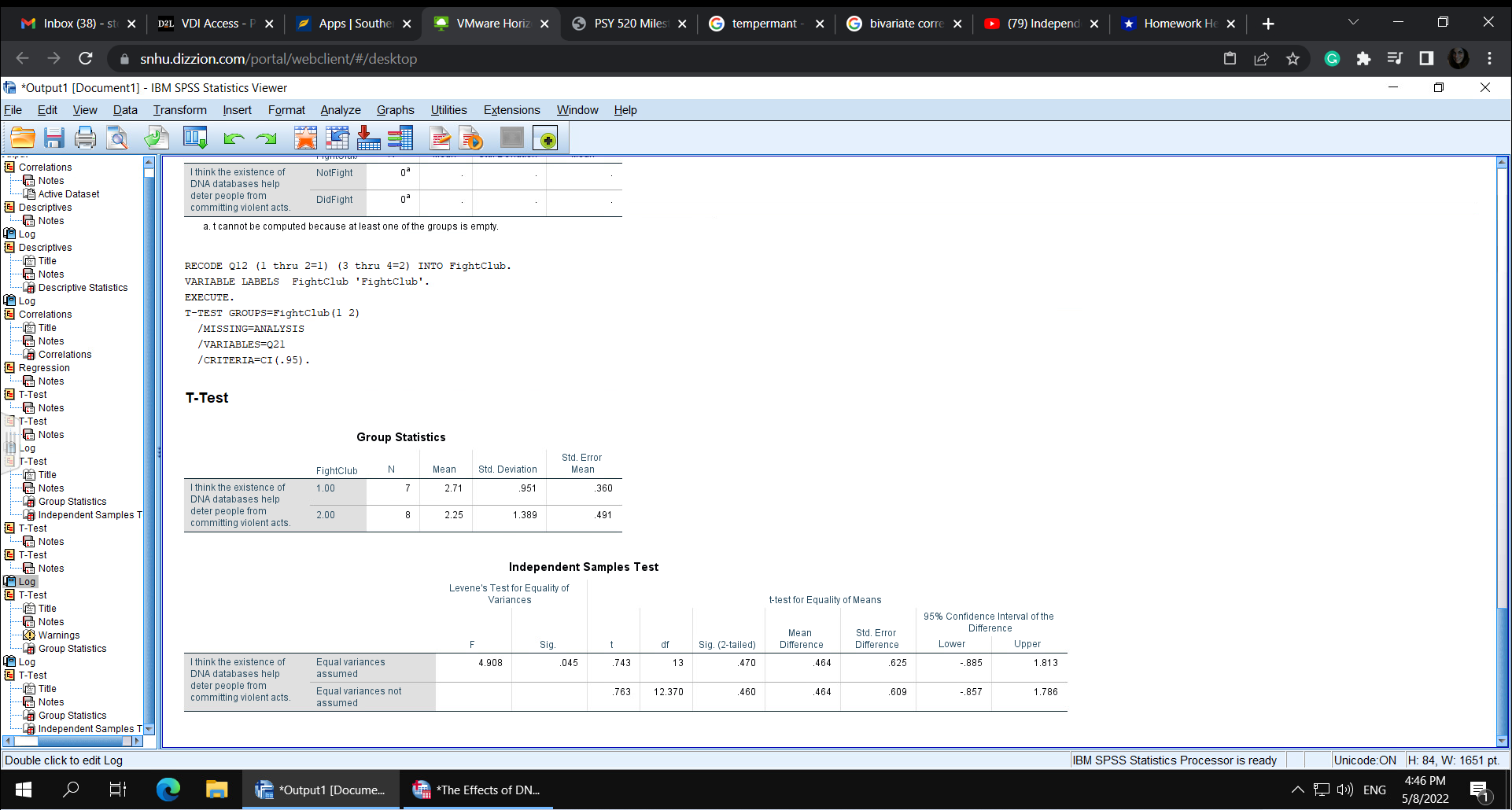Viewport: 1512px width, 810px height.
Task: Click the Independent Samples Test table title
Action: coord(584,567)
